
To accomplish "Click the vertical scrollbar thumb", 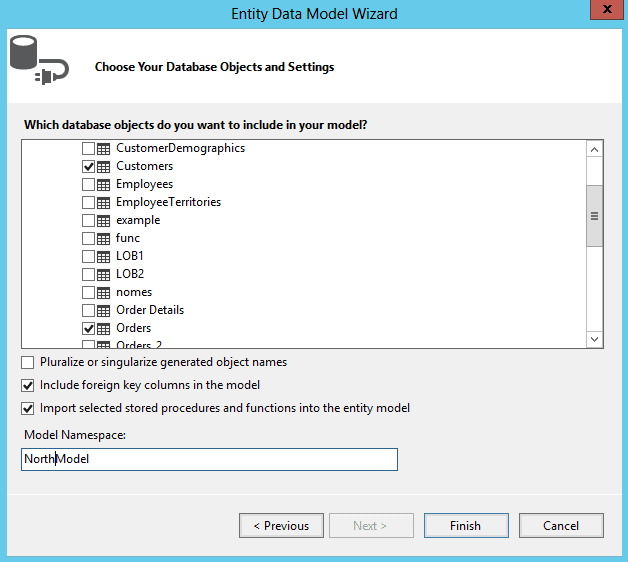I will pos(594,215).
